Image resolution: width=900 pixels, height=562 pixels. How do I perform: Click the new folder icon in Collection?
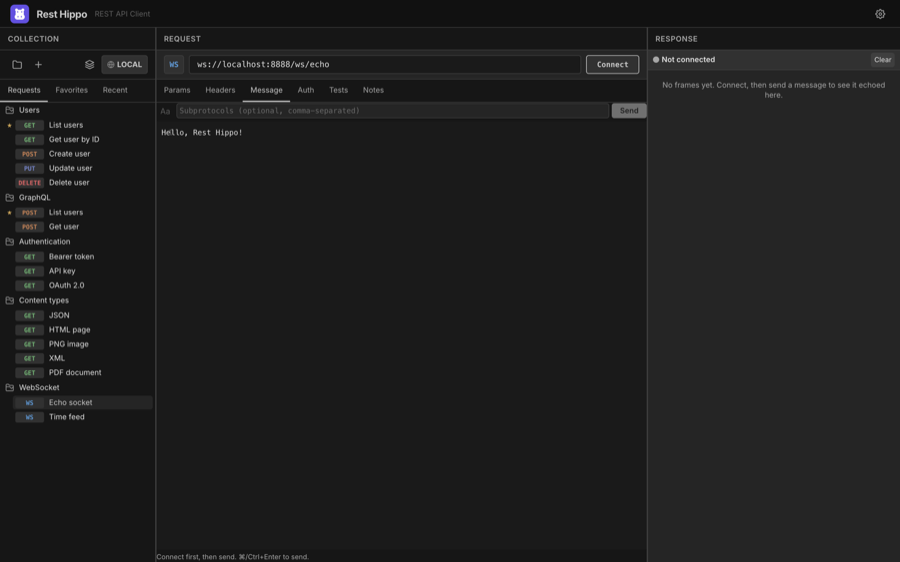pos(17,65)
